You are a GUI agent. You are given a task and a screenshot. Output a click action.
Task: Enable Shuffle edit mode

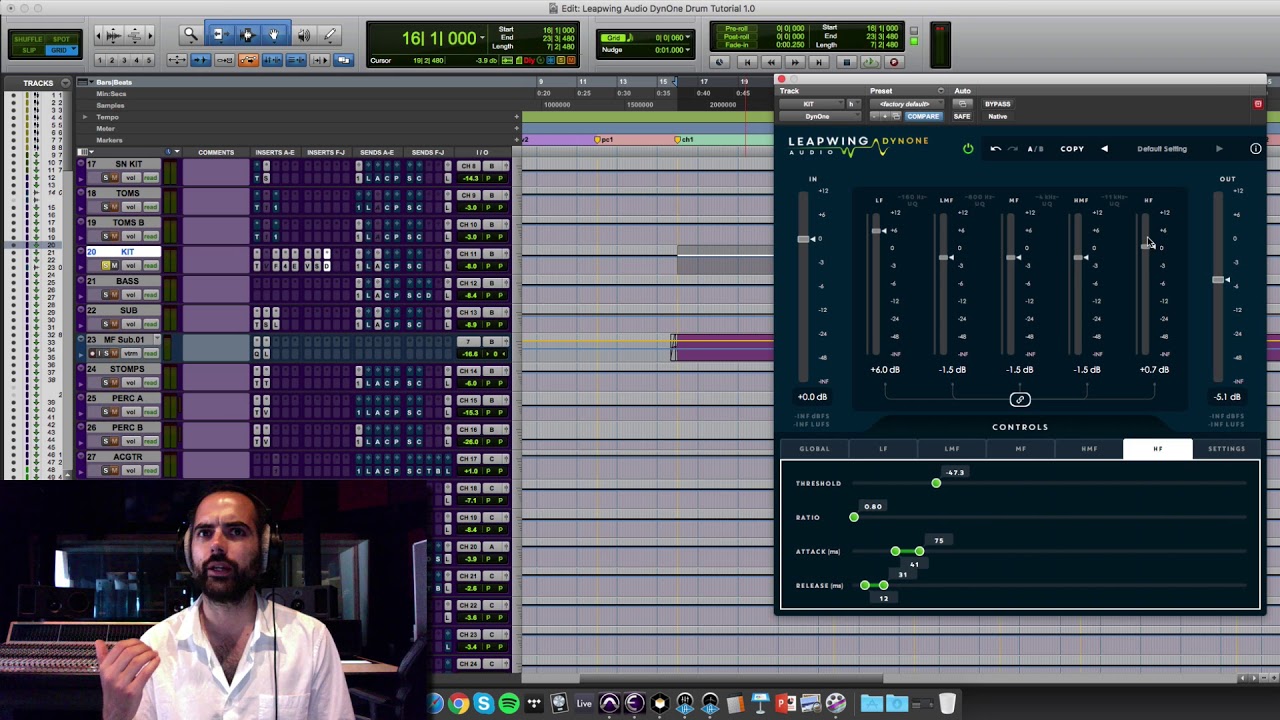(28, 39)
